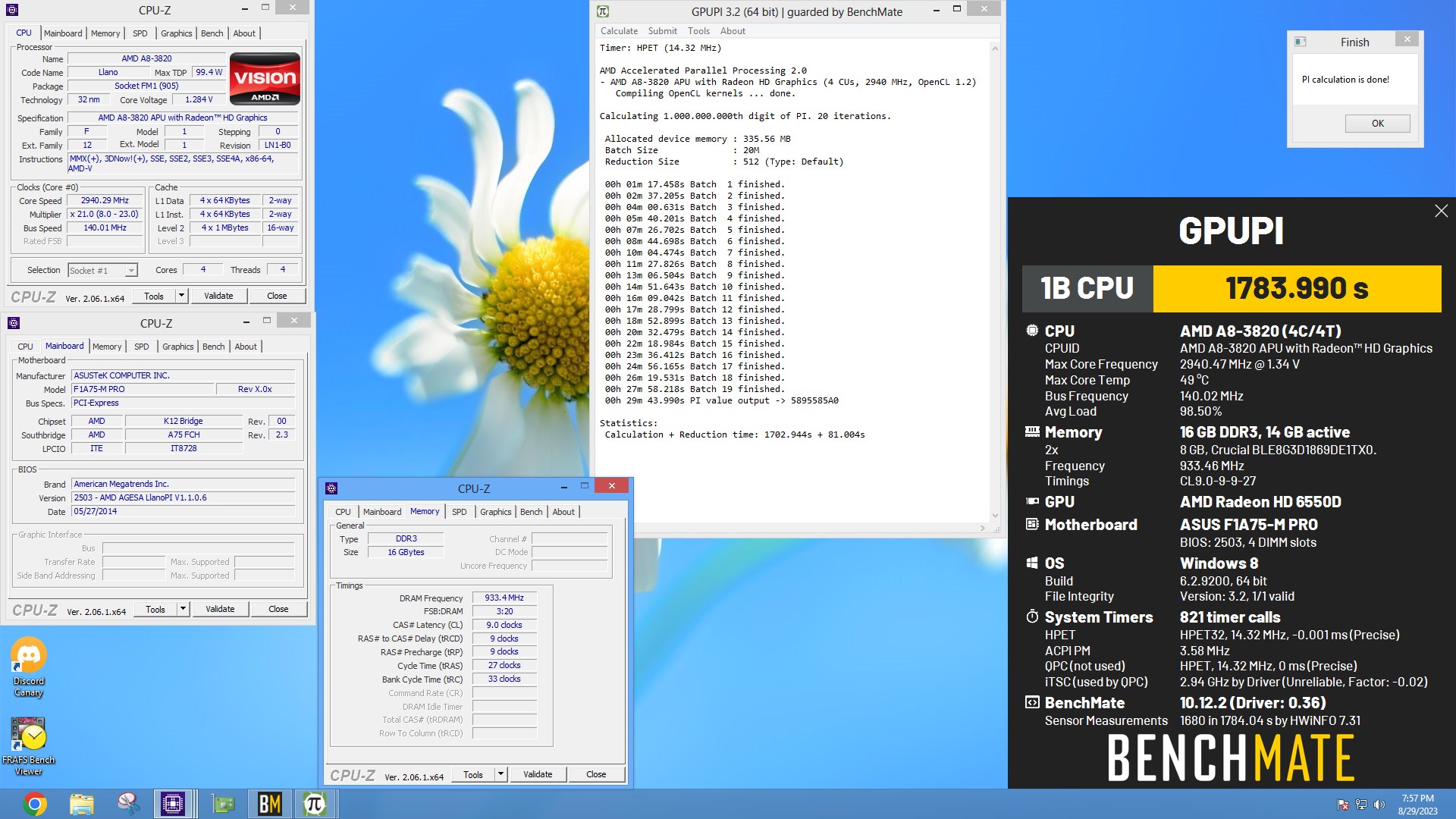Click the DRAM Frequency 933.4 MHz field
The image size is (1456, 819).
click(x=504, y=598)
